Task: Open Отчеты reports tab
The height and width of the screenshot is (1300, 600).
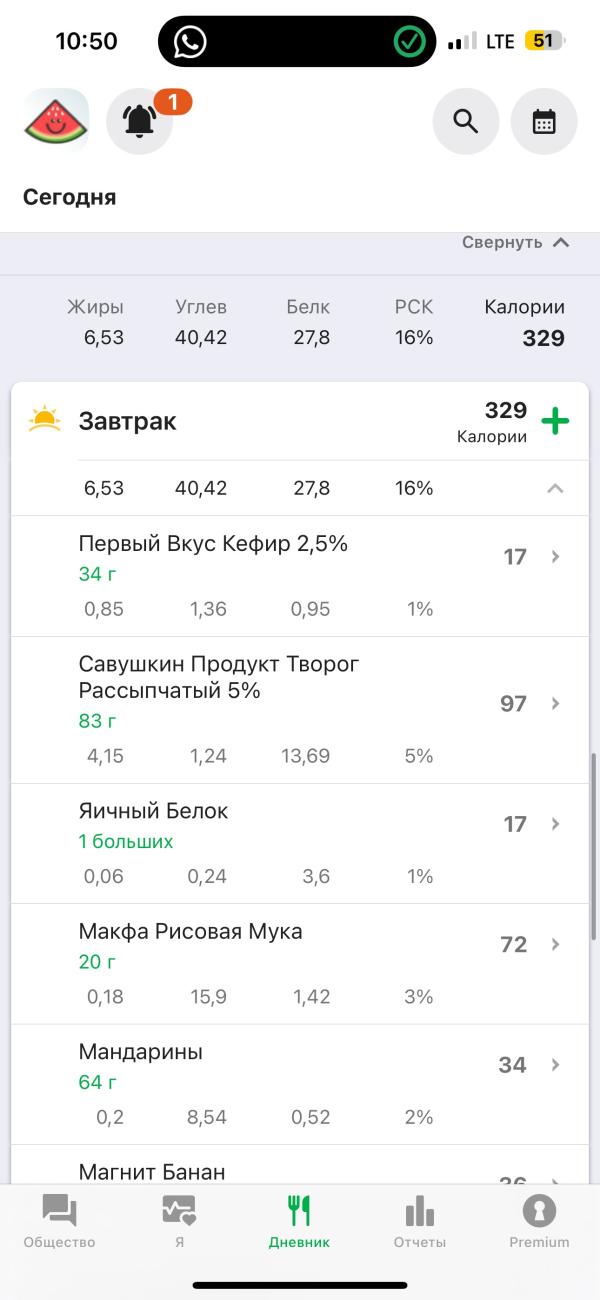Action: coord(419,1221)
